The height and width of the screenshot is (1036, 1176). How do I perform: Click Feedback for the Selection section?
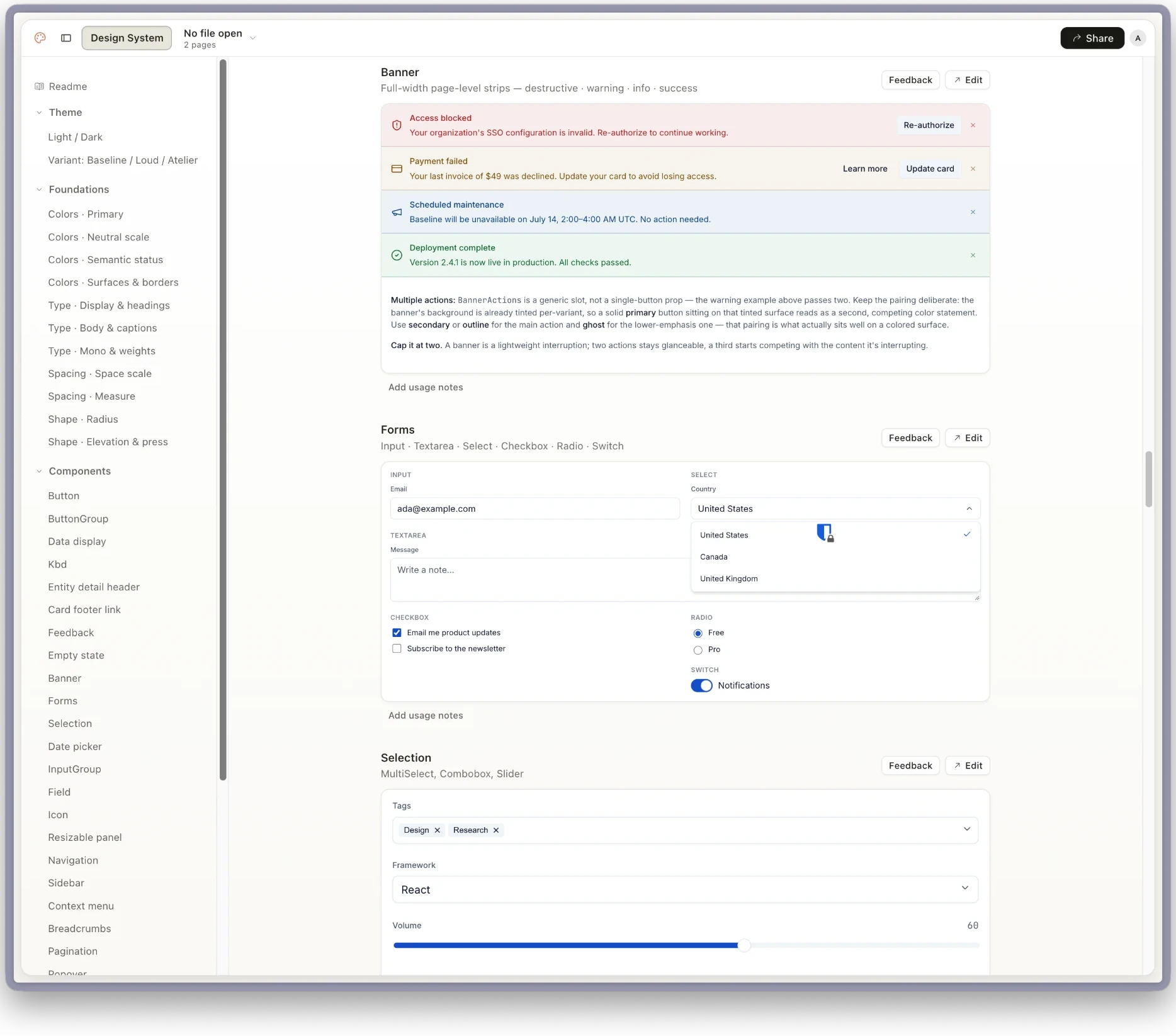(x=910, y=766)
